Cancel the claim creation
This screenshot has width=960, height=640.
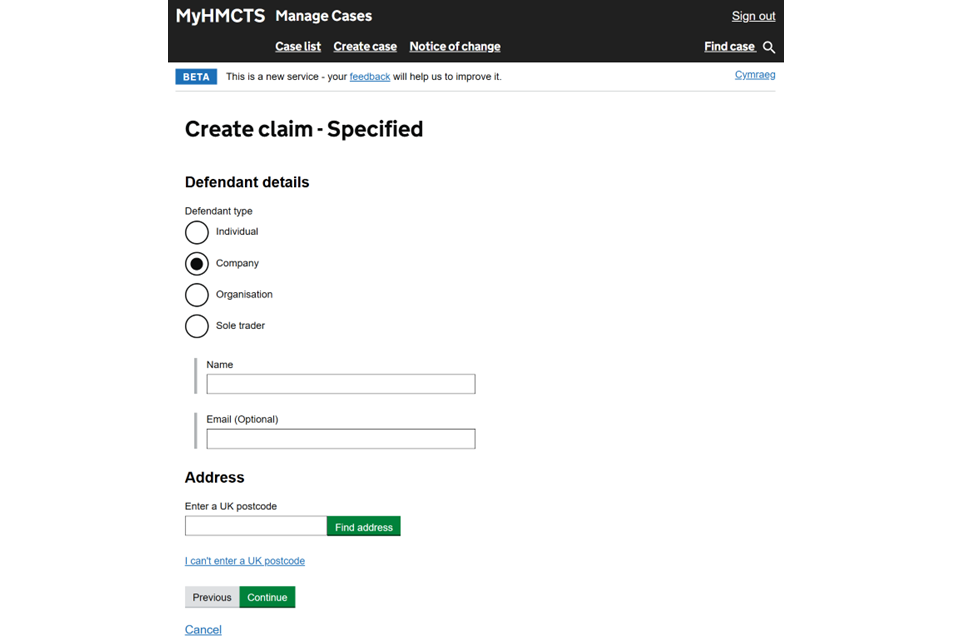coord(203,629)
